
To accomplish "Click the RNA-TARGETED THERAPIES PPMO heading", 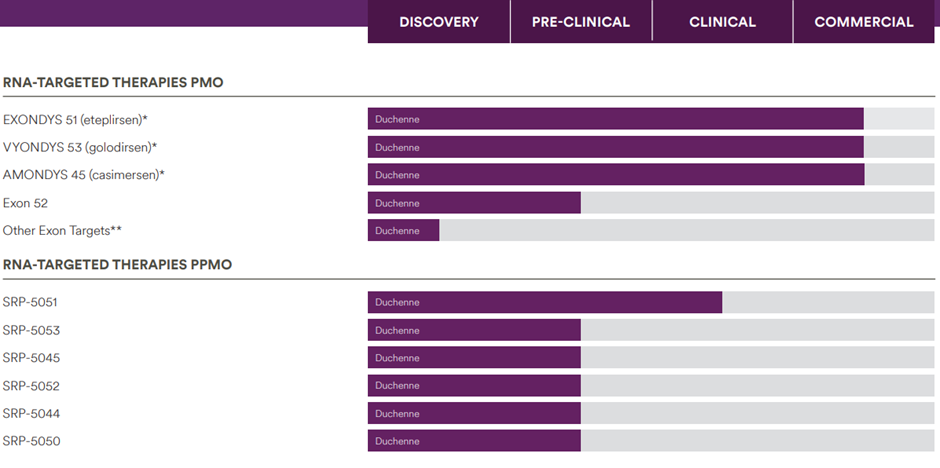I will point(118,265).
